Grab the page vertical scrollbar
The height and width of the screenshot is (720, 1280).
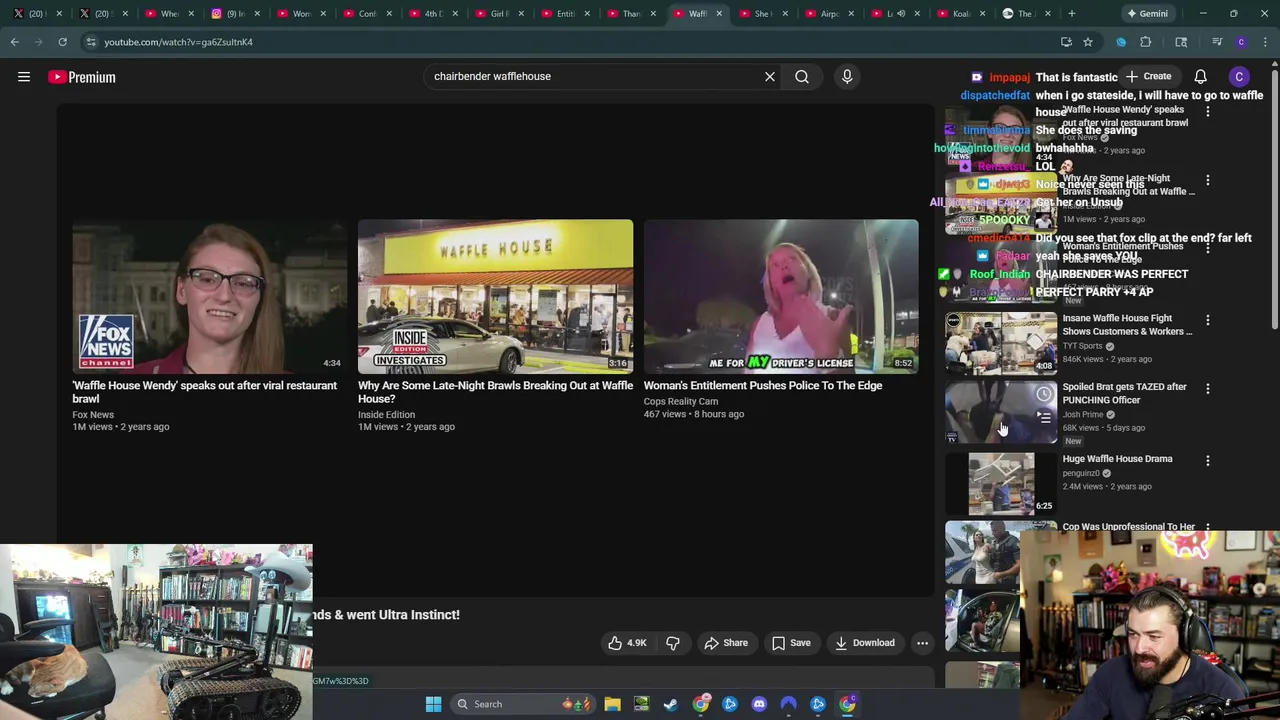click(x=1274, y=200)
